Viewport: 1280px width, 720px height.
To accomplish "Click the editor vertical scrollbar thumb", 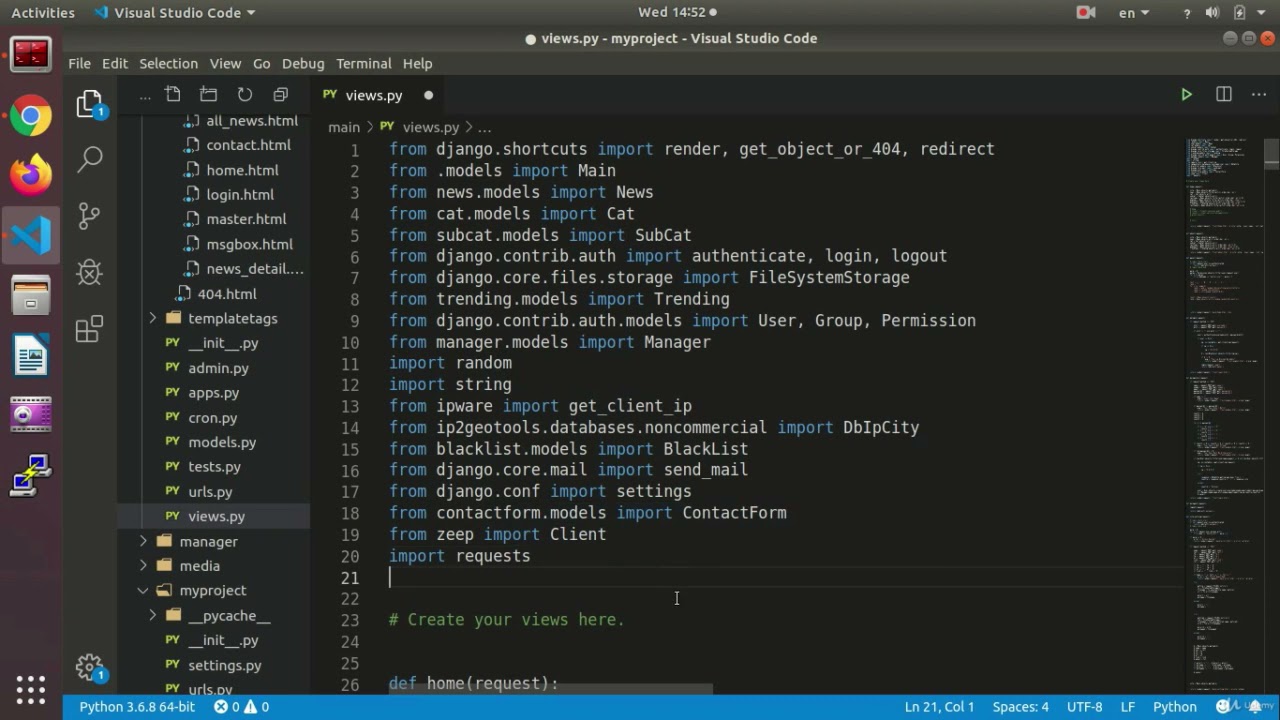I will pyautogui.click(x=1271, y=154).
